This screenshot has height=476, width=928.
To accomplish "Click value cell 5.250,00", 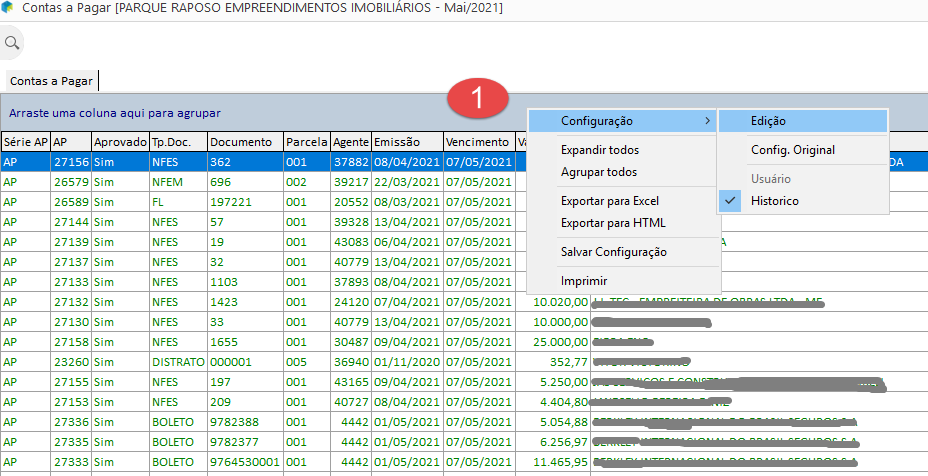I will click(x=553, y=382).
